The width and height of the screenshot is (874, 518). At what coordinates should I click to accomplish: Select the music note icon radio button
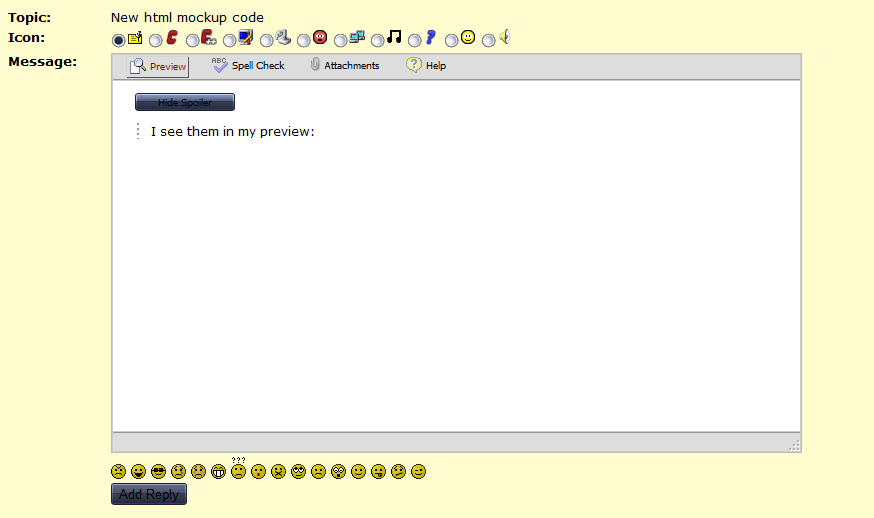pos(378,40)
